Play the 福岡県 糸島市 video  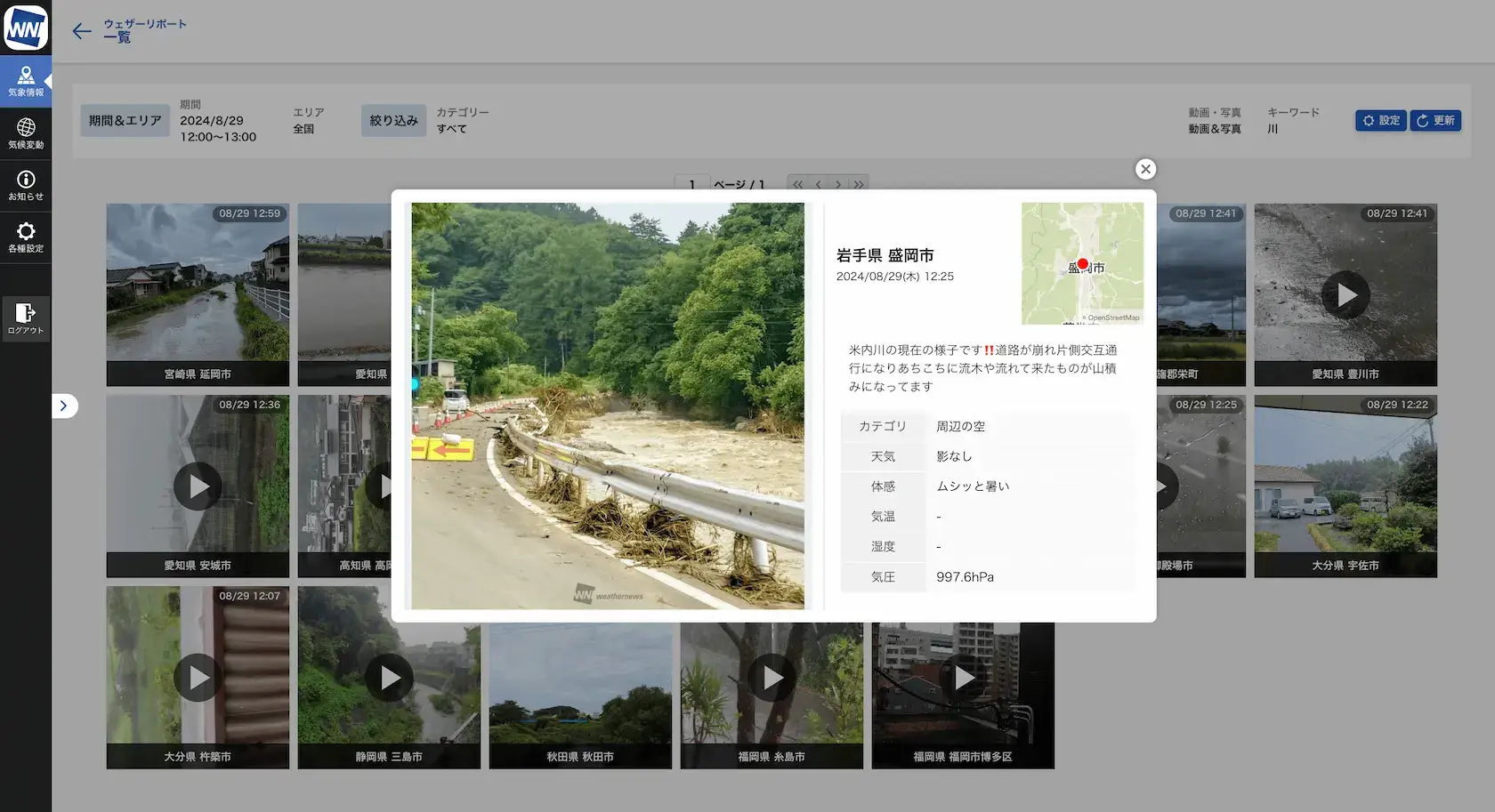click(x=772, y=678)
